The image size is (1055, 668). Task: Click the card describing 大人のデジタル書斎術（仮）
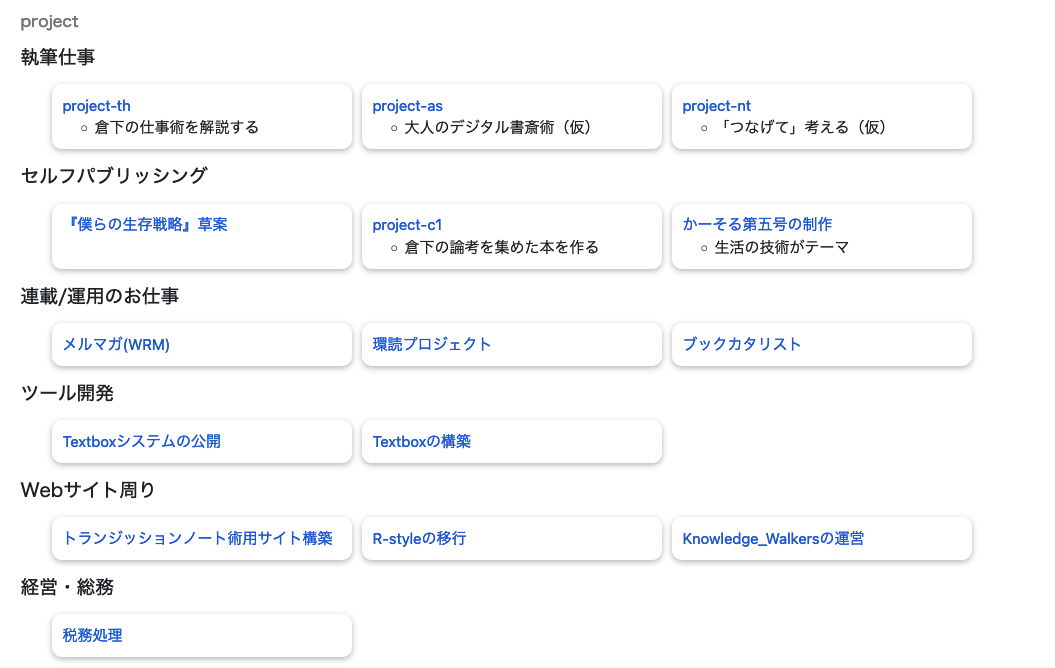[x=512, y=116]
